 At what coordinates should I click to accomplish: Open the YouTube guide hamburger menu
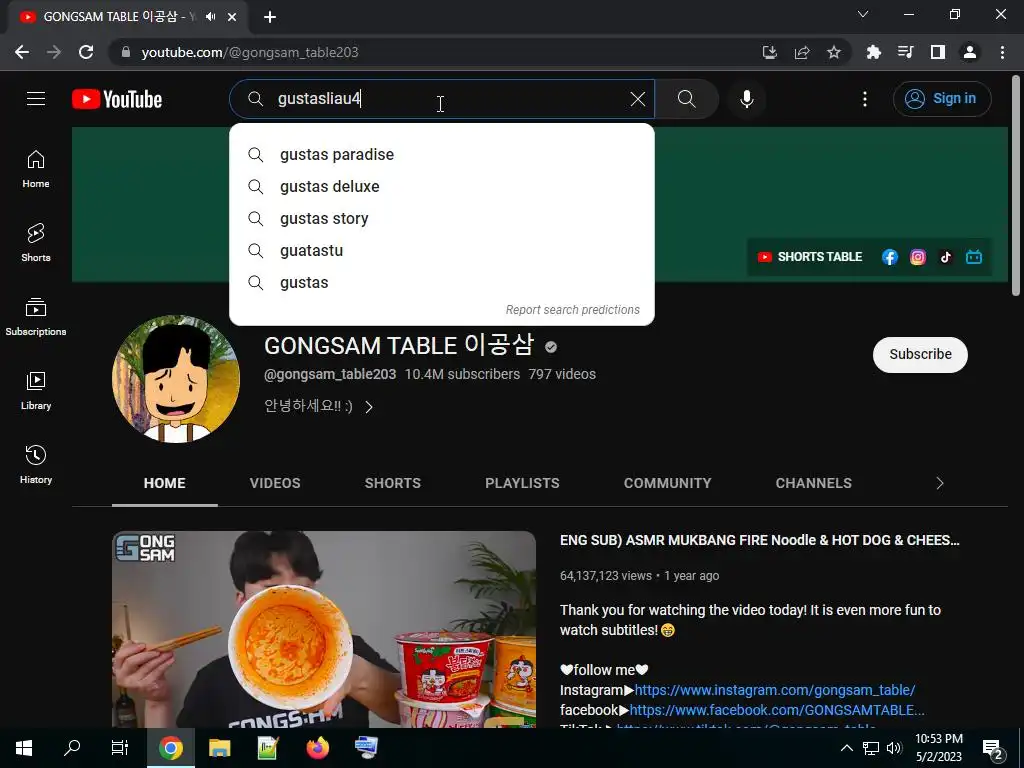point(36,99)
